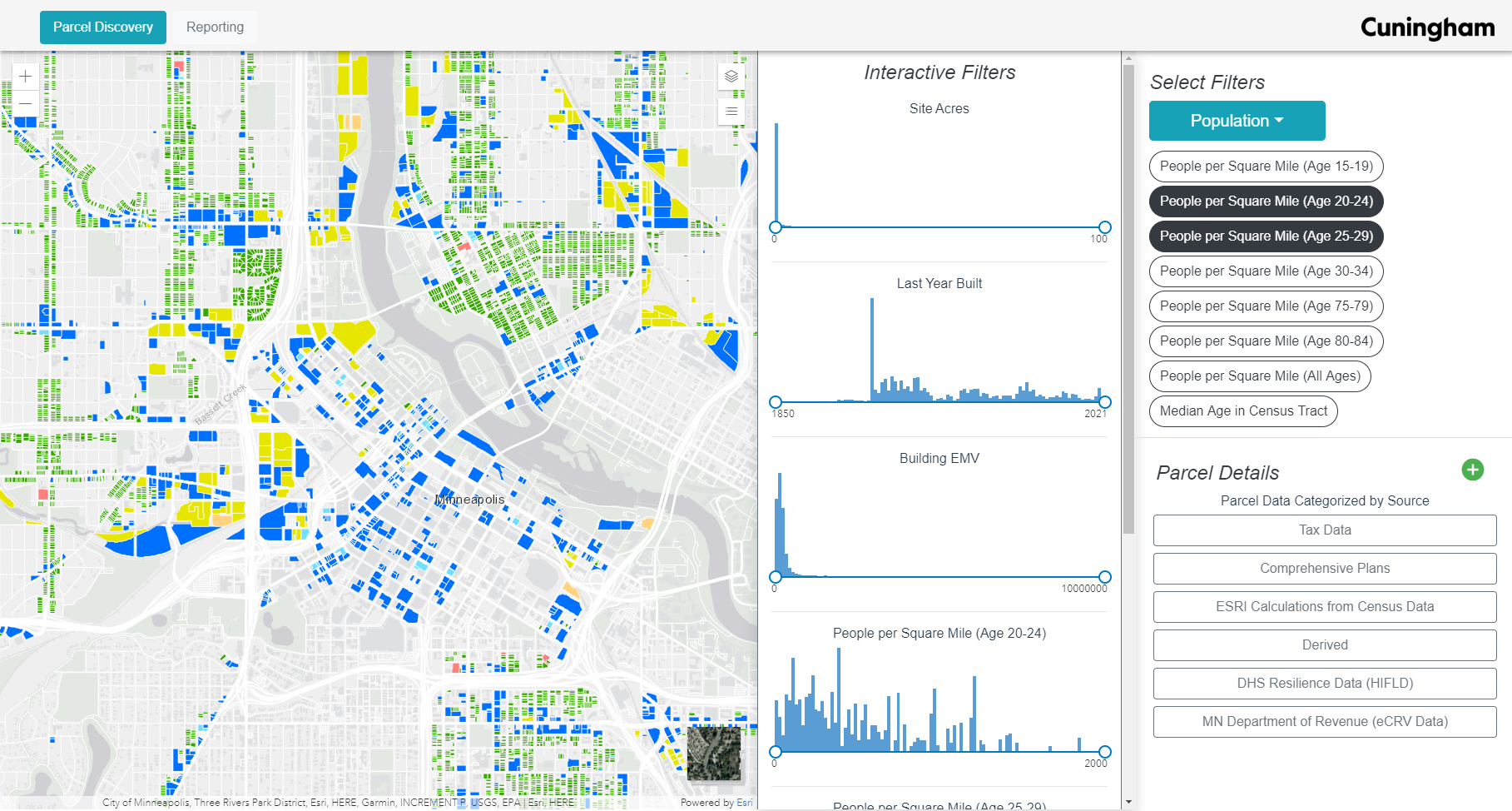Screen dimensions: 1512x811
Task: Open the Population filter dropdown
Action: (x=1237, y=121)
